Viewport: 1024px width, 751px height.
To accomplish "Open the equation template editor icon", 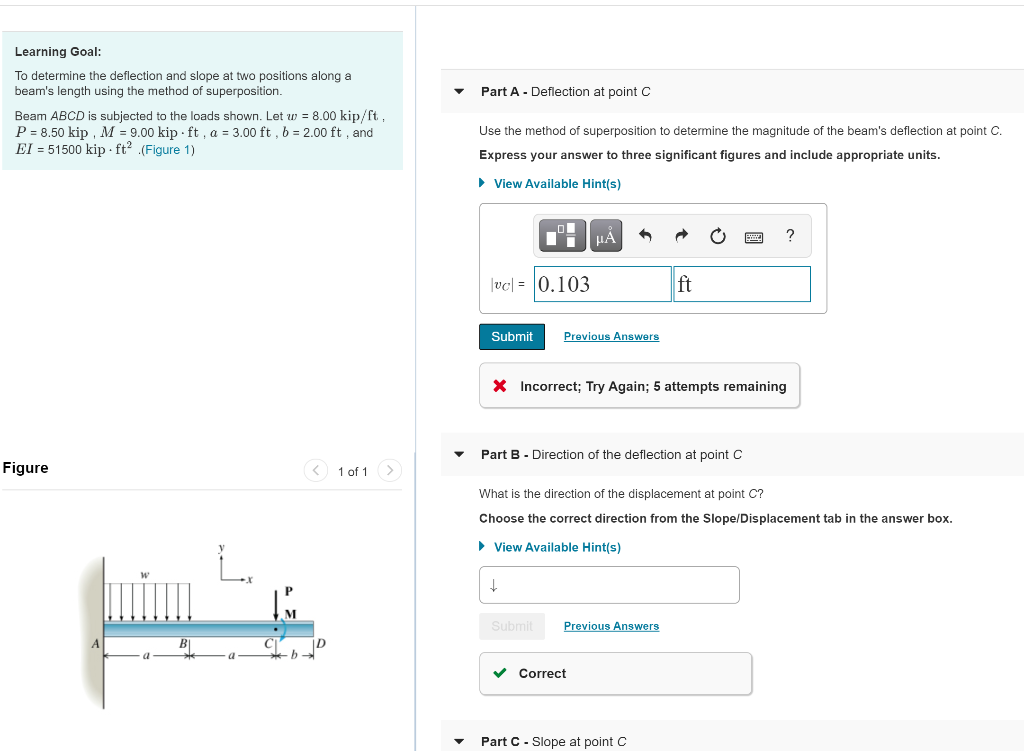I will click(561, 235).
